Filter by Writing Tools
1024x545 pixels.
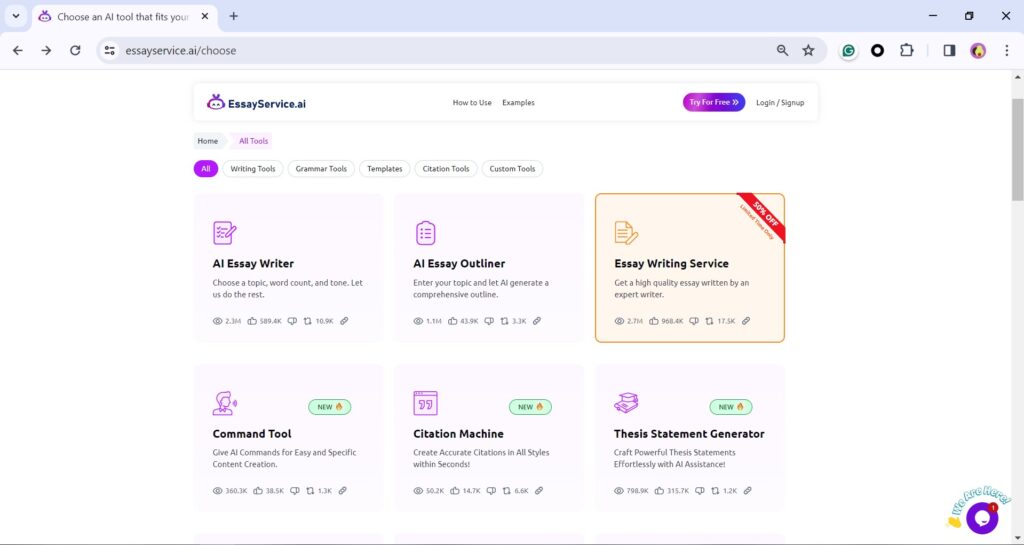253,168
